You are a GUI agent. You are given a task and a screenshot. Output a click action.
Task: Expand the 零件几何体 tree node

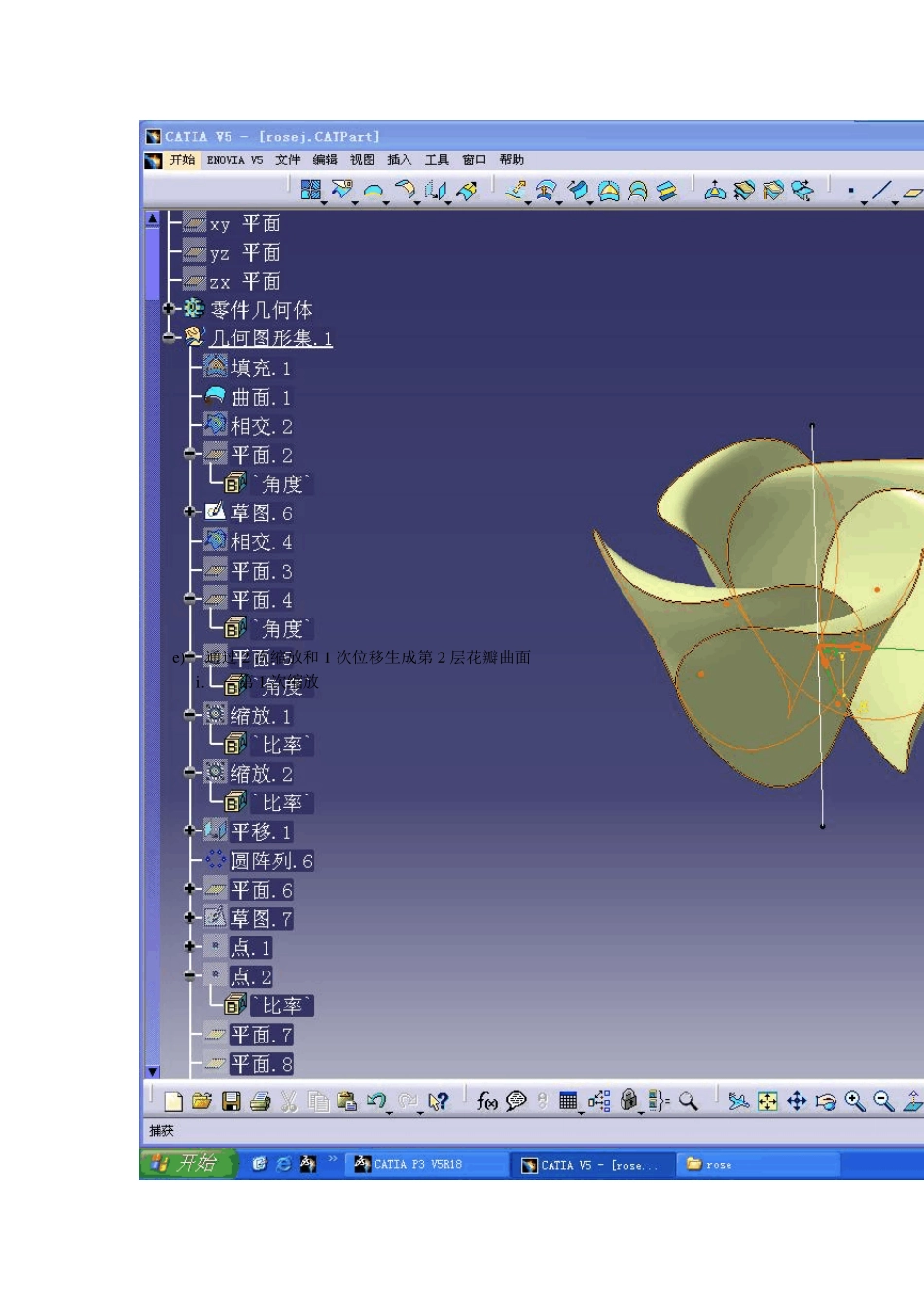pyautogui.click(x=169, y=309)
